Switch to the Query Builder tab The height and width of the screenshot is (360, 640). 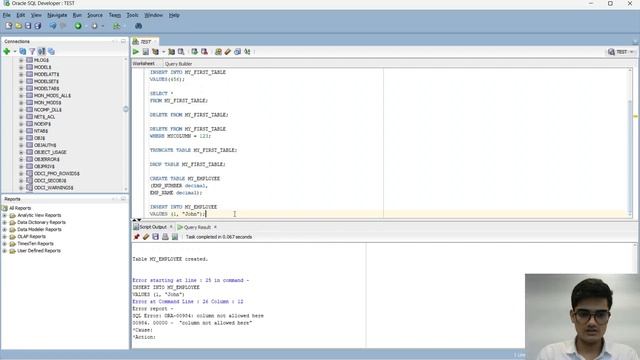tap(178, 64)
